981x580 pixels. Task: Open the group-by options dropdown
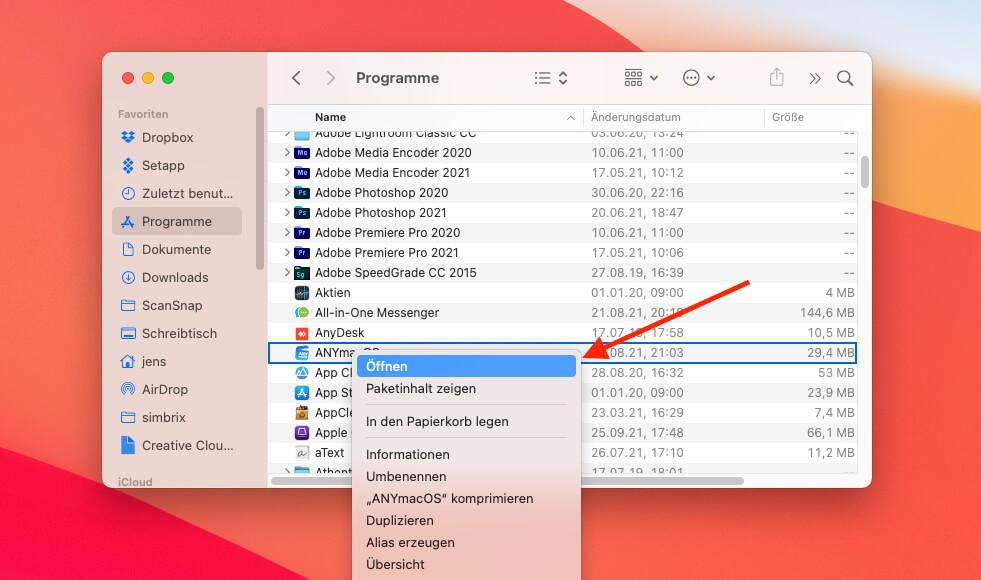click(x=641, y=78)
